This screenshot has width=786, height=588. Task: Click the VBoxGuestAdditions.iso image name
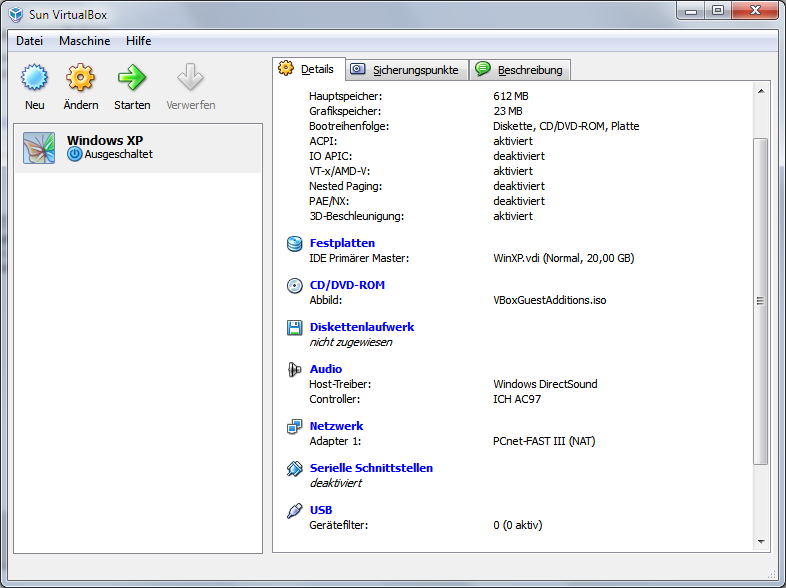[550, 300]
